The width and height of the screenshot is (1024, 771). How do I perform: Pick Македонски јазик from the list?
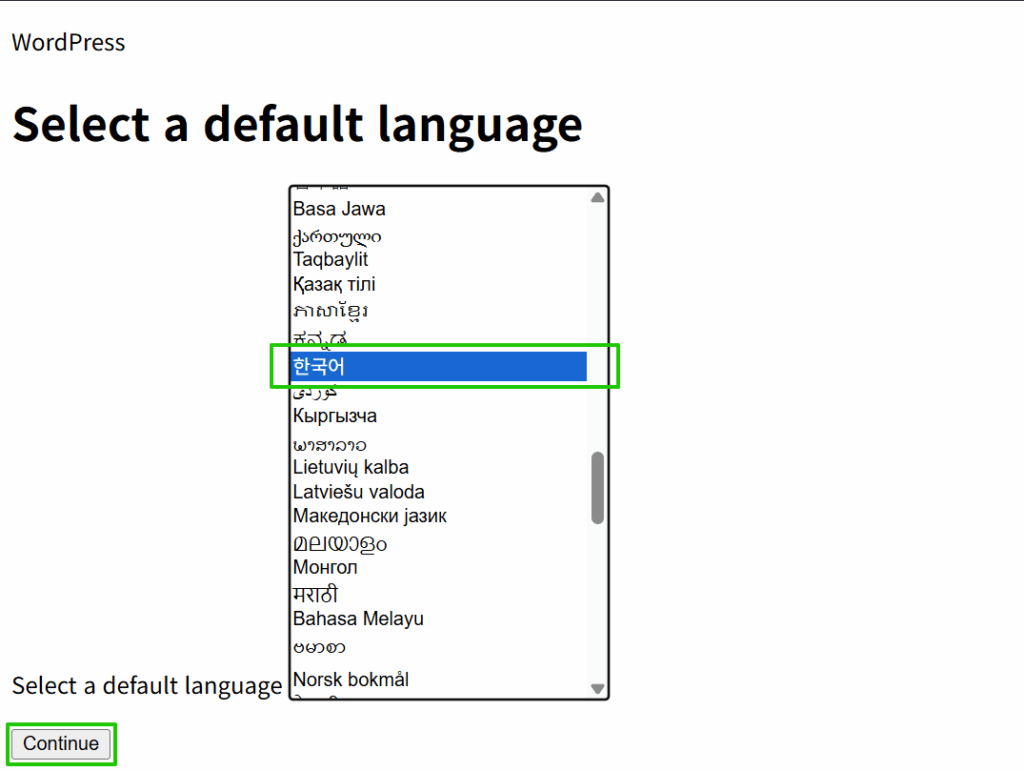click(369, 516)
